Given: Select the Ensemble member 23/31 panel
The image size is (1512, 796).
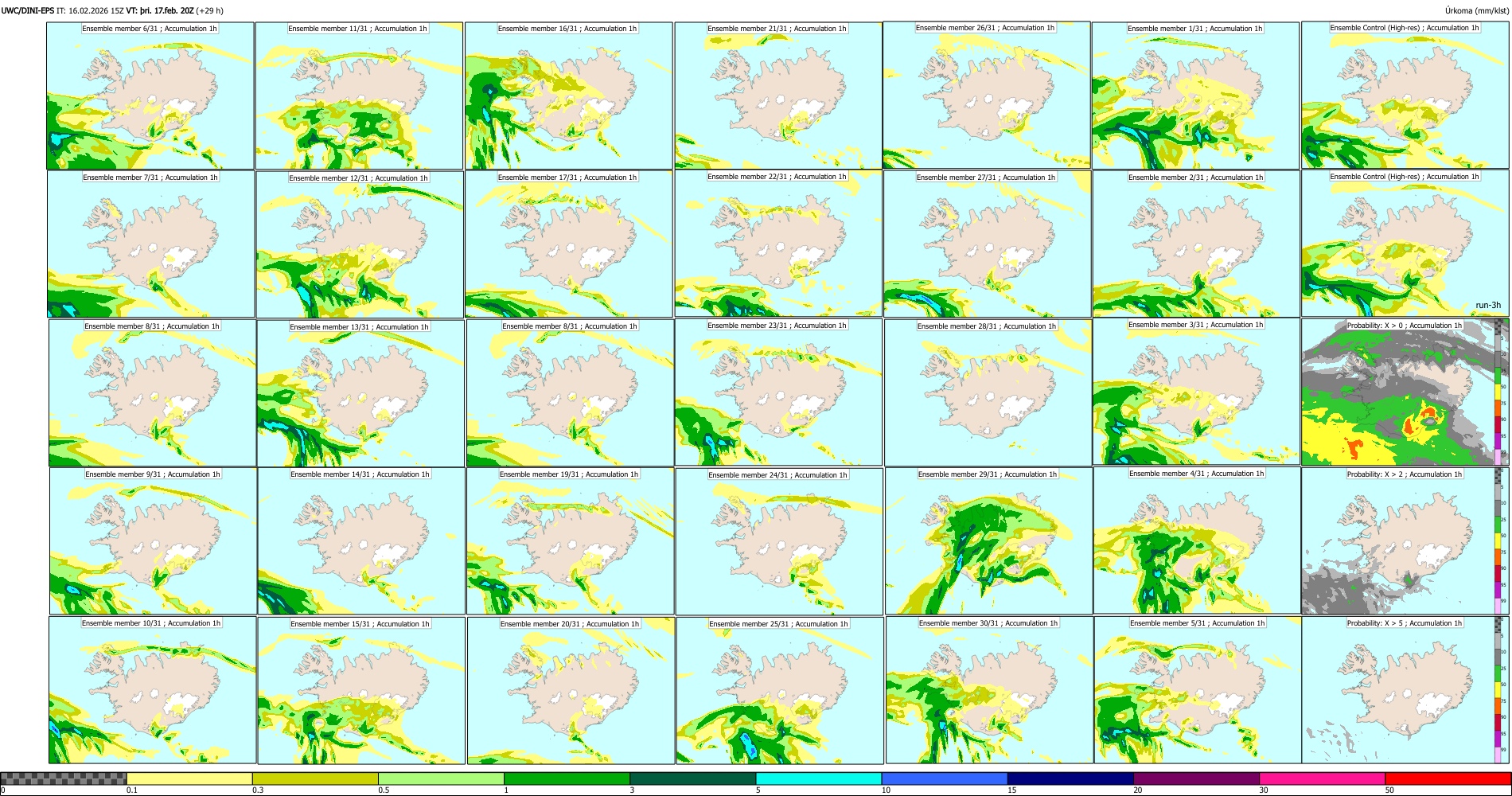Looking at the screenshot, I should pos(779,392).
